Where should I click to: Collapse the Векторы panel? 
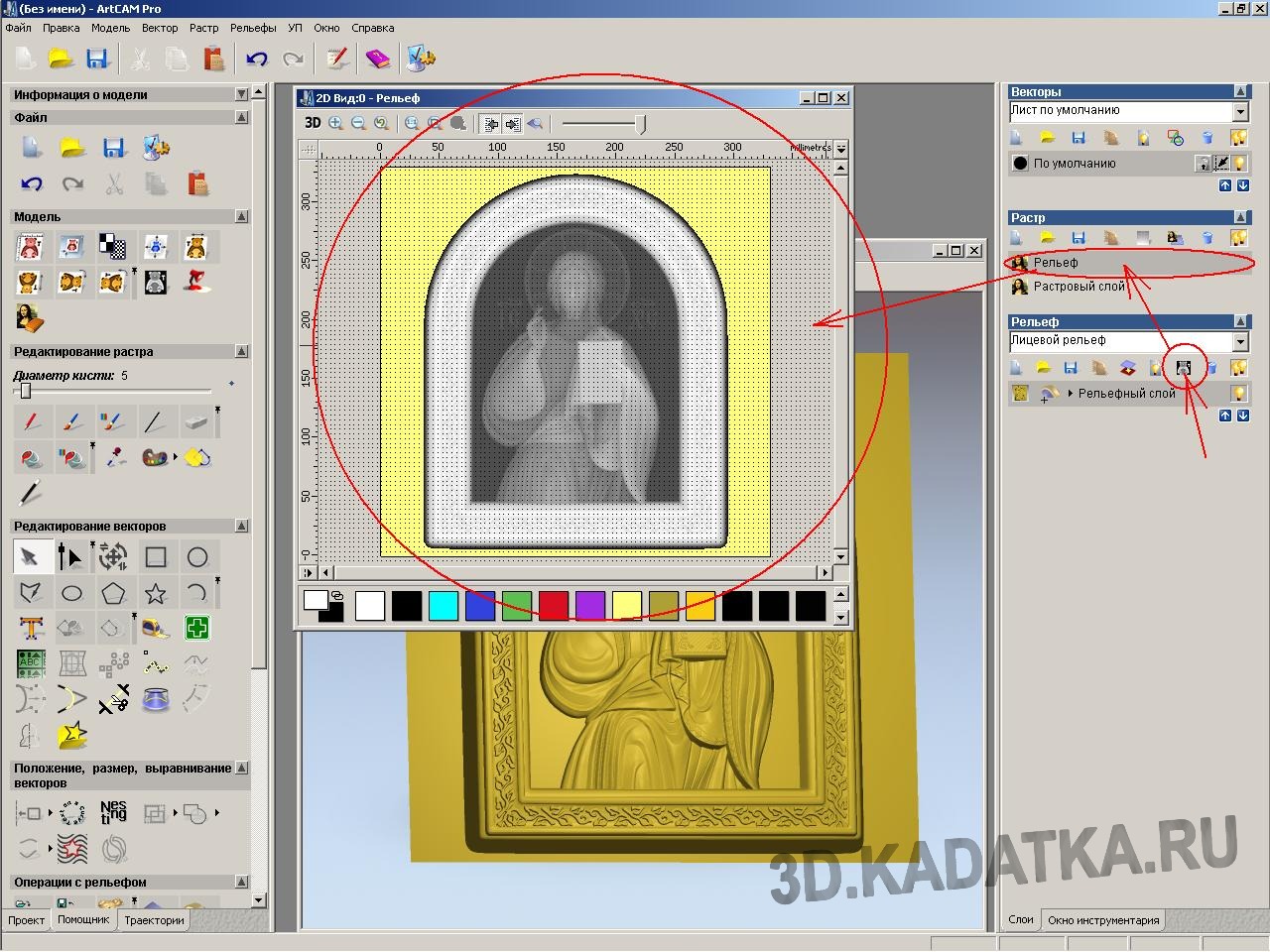[1240, 91]
